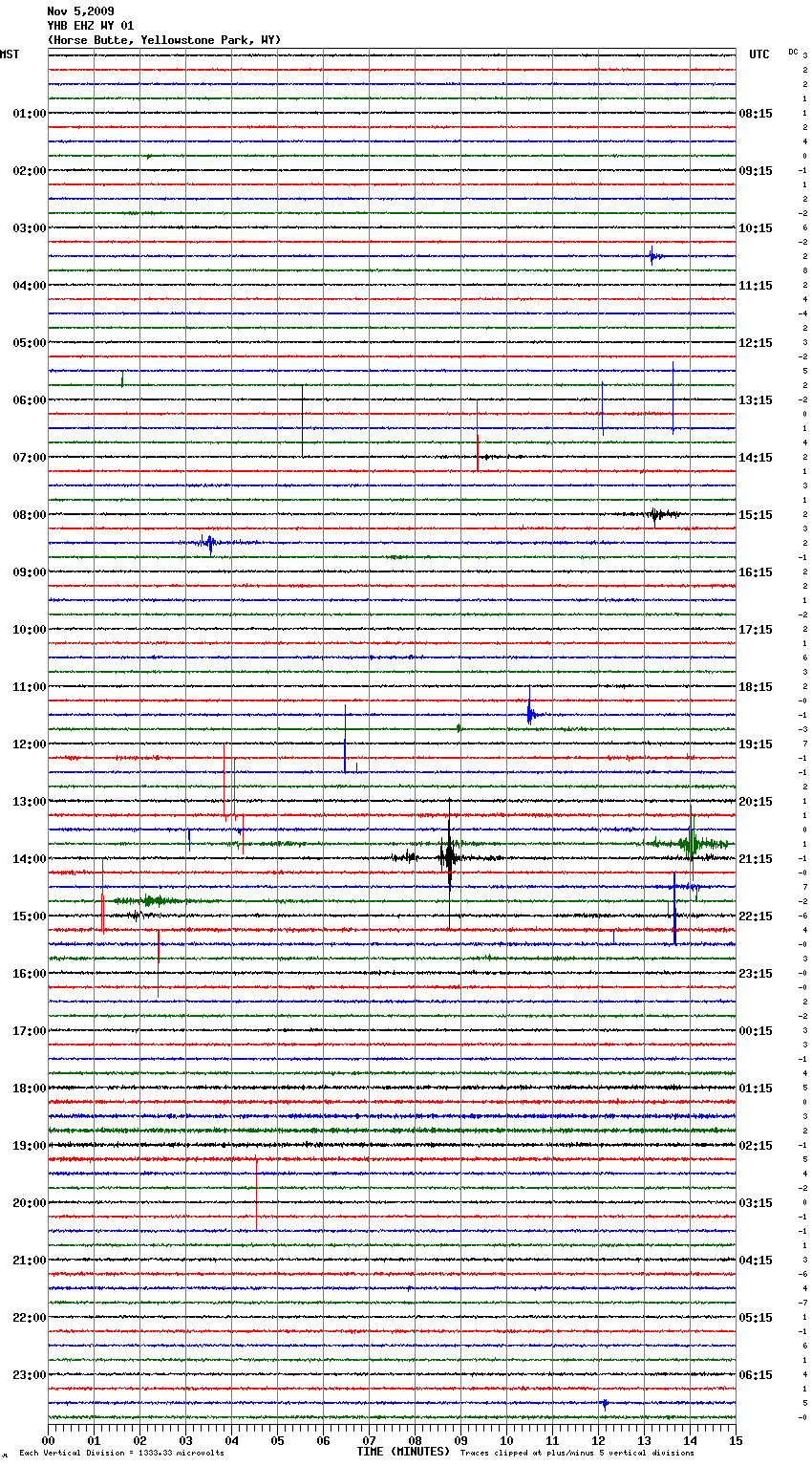
Task: Select the "10:00" MST time label
Action: click(30, 630)
